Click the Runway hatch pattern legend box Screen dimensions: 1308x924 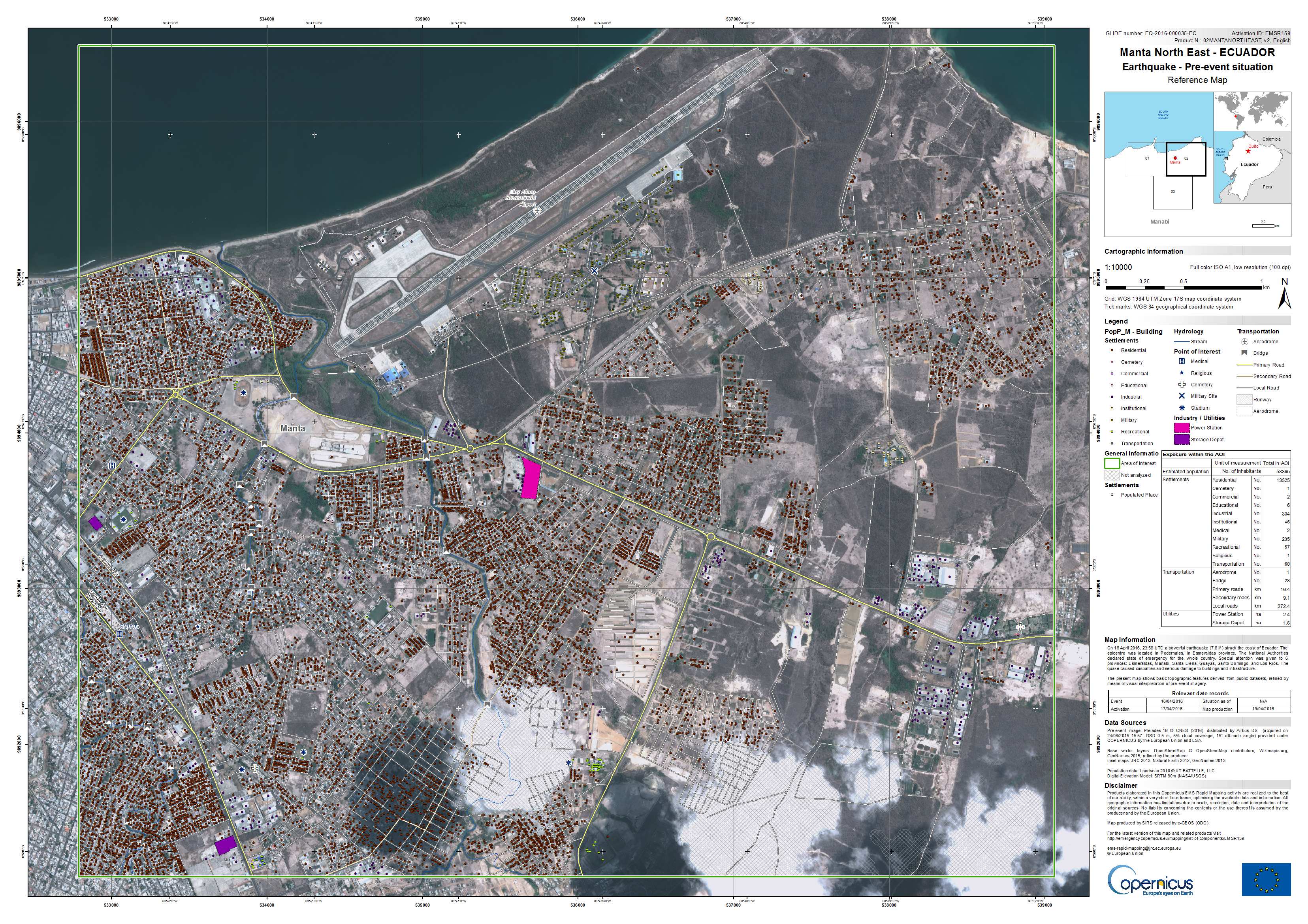coord(1245,399)
